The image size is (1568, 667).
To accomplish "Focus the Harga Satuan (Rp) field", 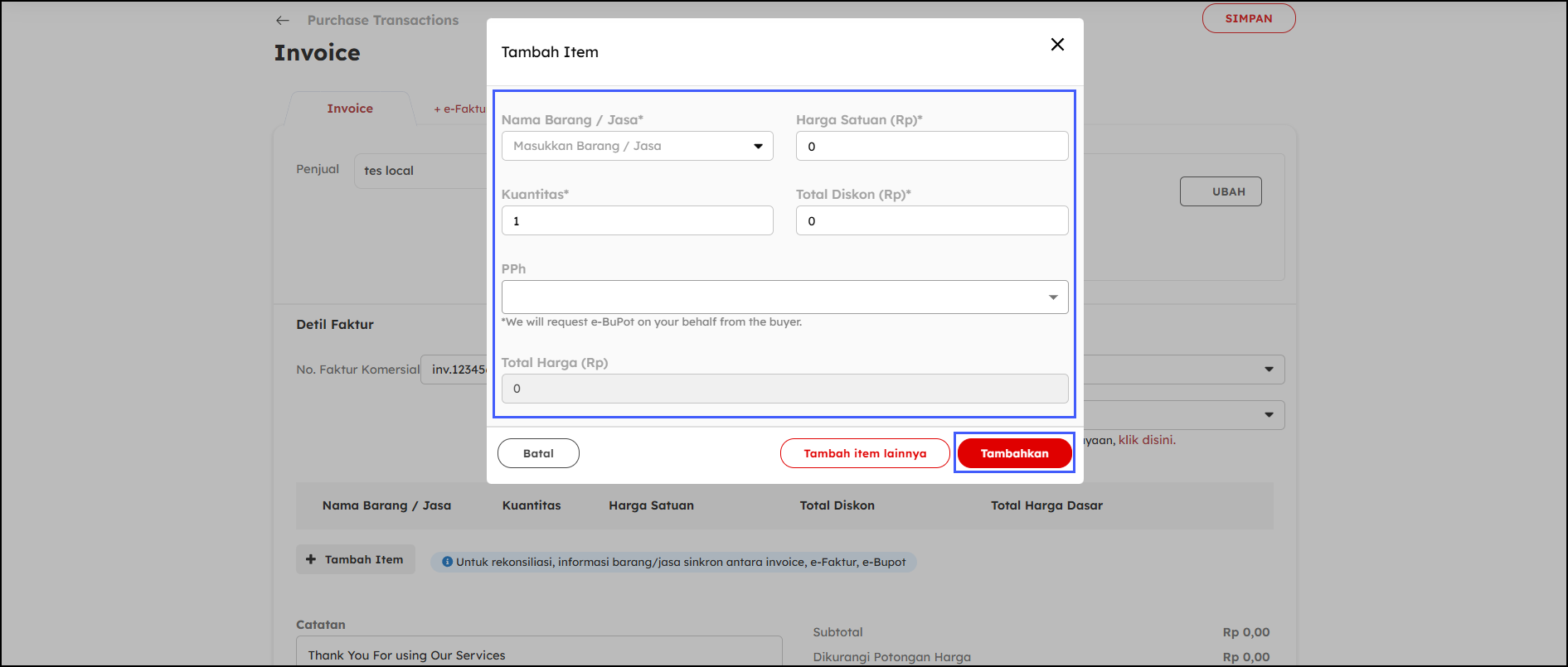I will (931, 147).
